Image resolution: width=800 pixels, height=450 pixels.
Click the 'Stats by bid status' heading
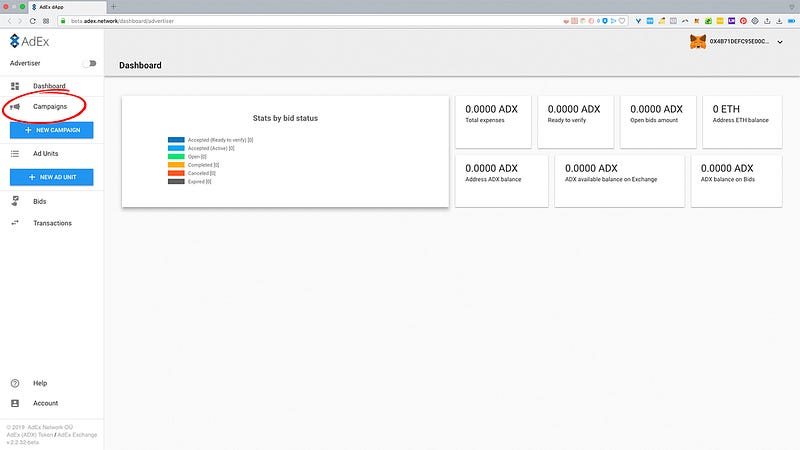tap(285, 118)
